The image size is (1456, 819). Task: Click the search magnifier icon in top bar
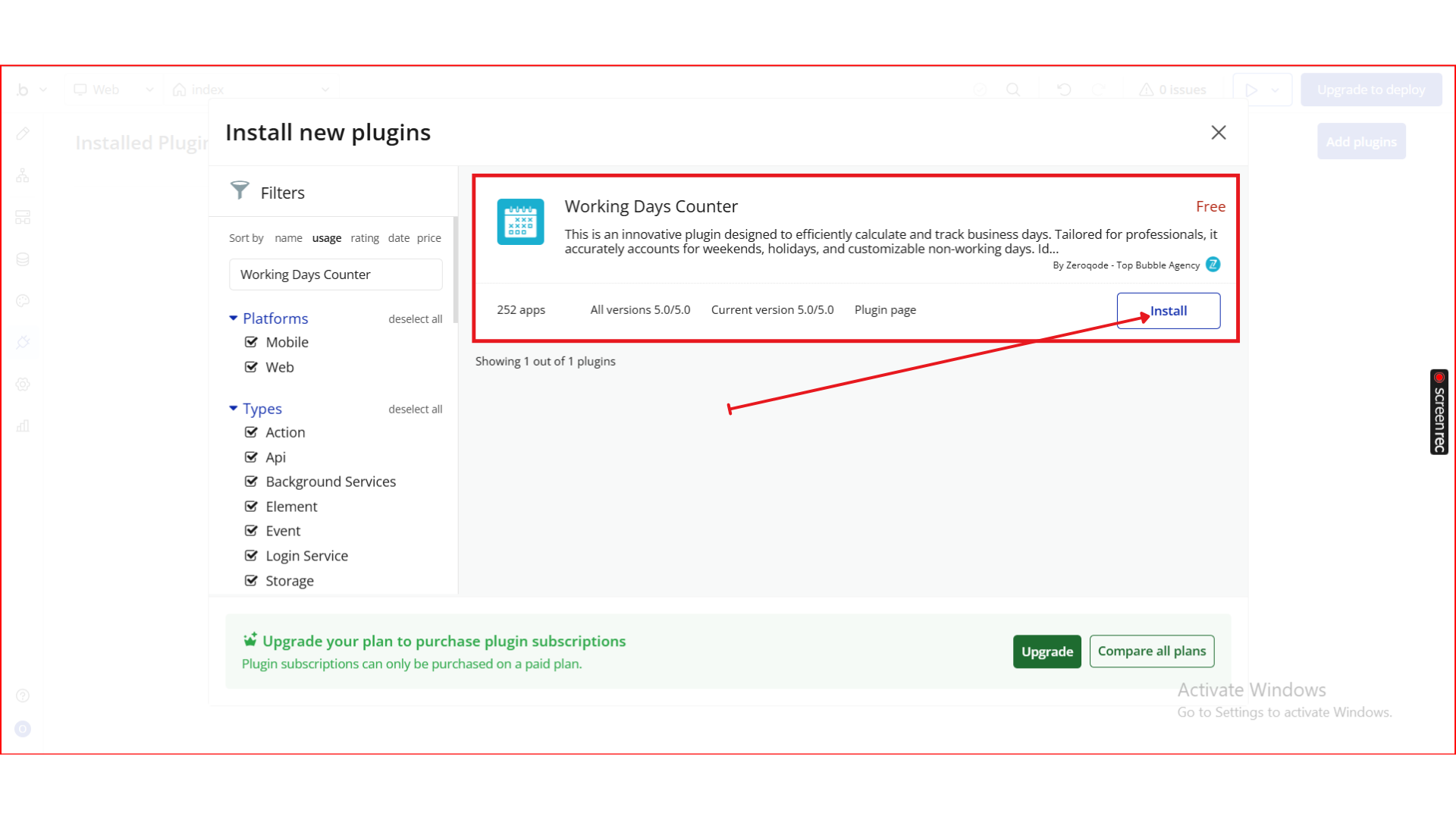[x=1012, y=89]
